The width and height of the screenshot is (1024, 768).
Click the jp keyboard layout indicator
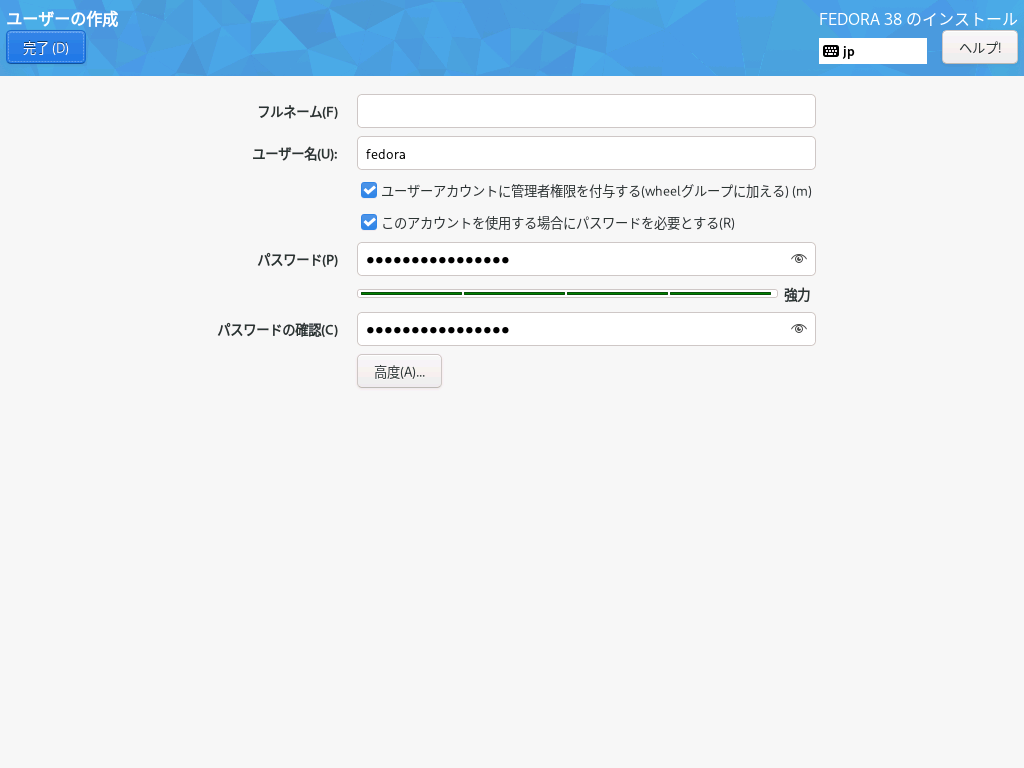pos(872,51)
